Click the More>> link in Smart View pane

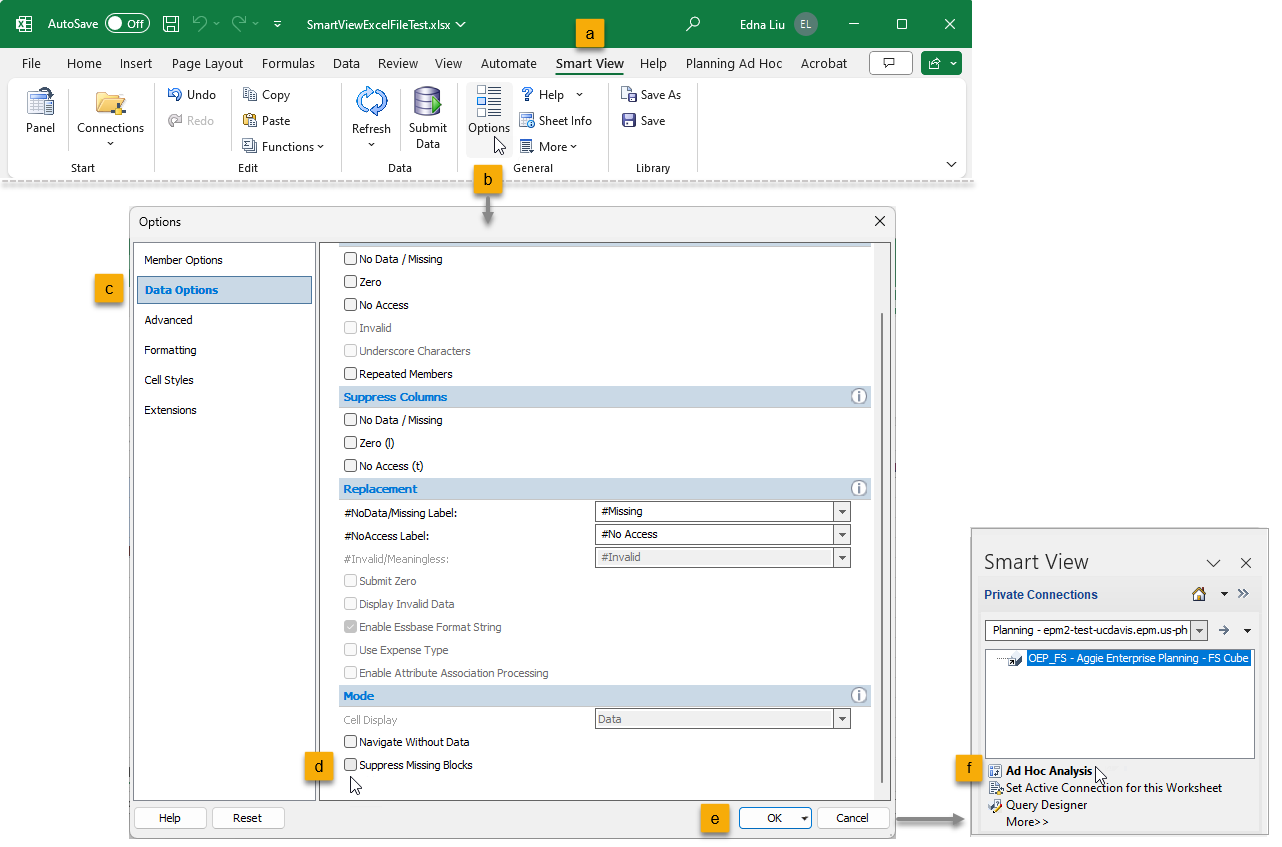coord(1027,822)
